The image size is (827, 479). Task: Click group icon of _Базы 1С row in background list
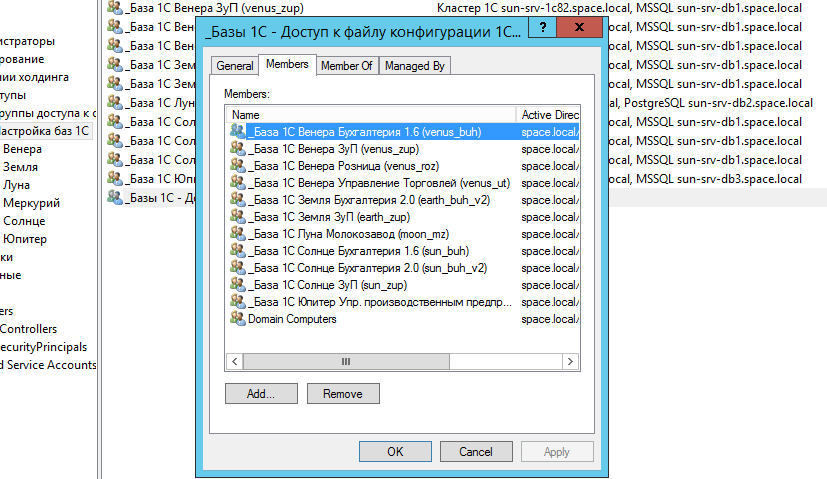click(114, 197)
